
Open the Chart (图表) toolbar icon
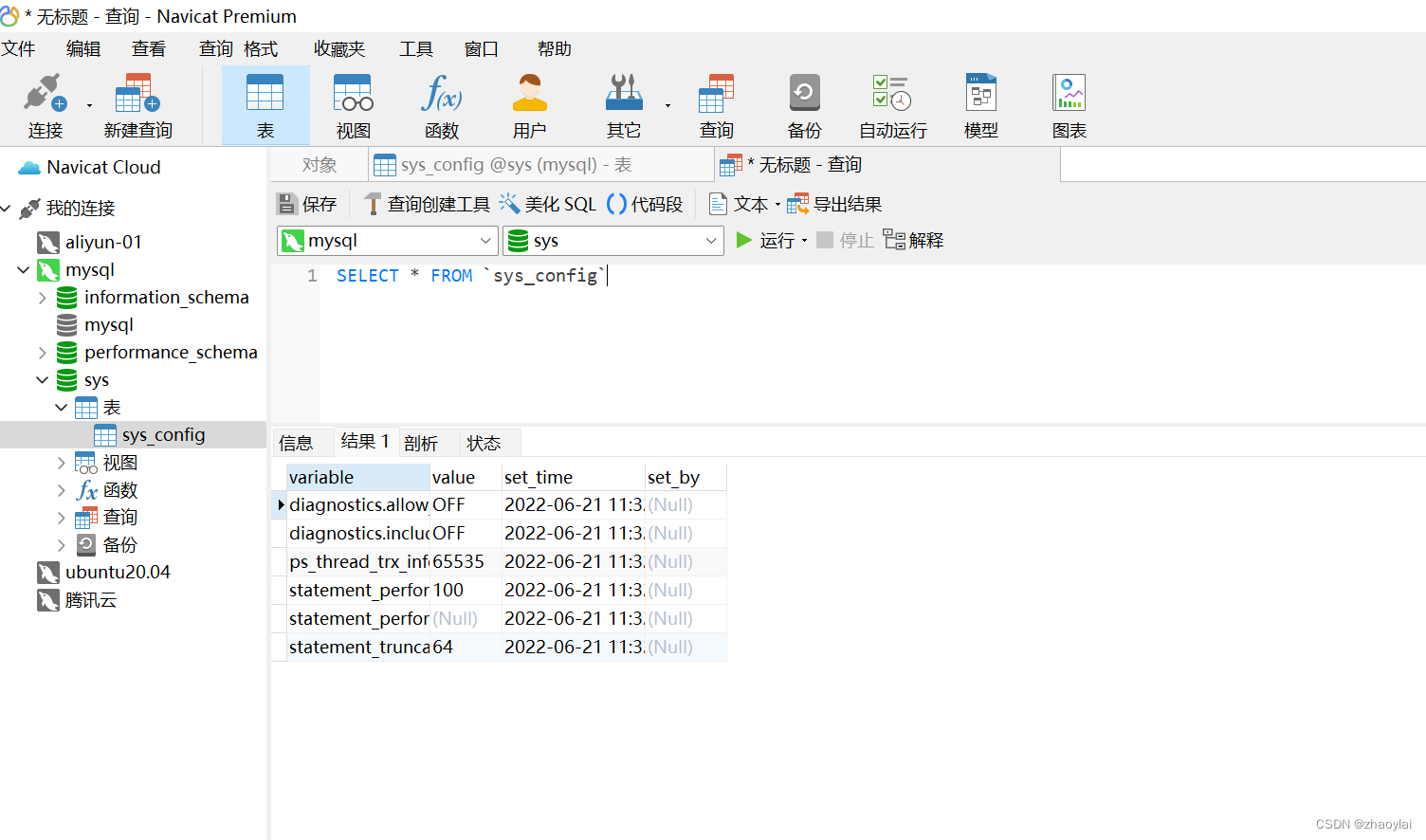1069,105
